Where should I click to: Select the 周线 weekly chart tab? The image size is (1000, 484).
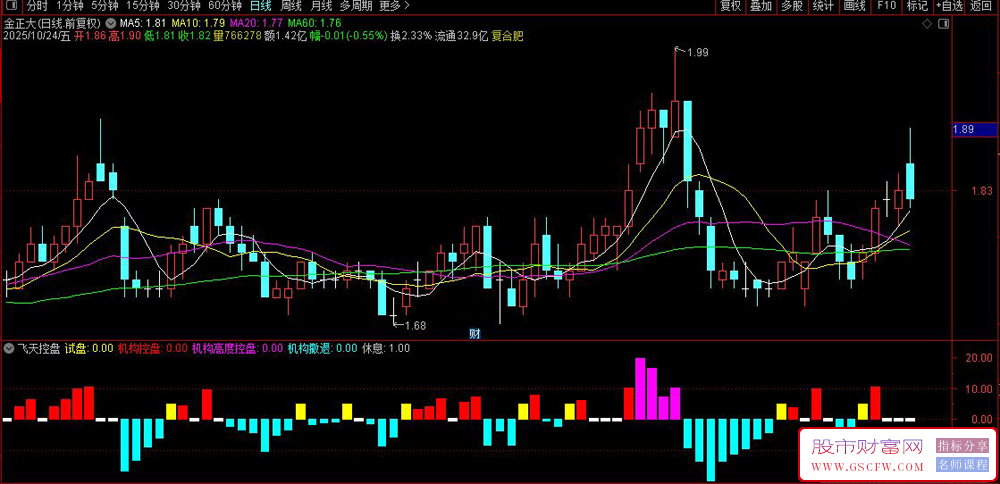tap(291, 6)
